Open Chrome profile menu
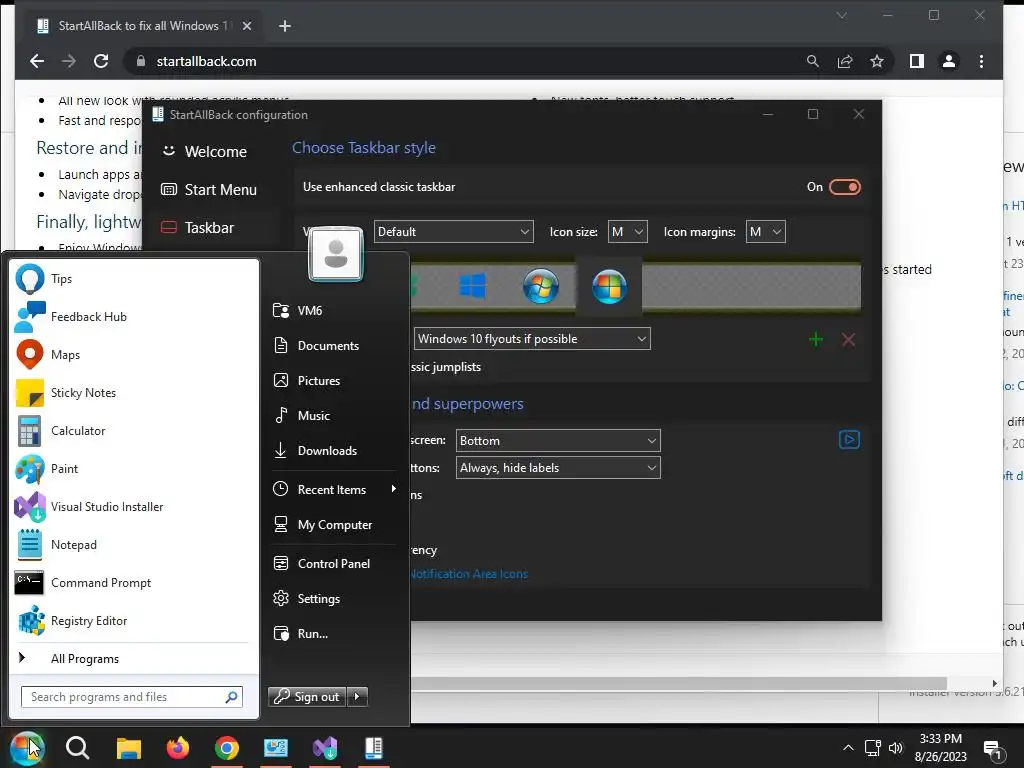The image size is (1024, 768). click(949, 61)
